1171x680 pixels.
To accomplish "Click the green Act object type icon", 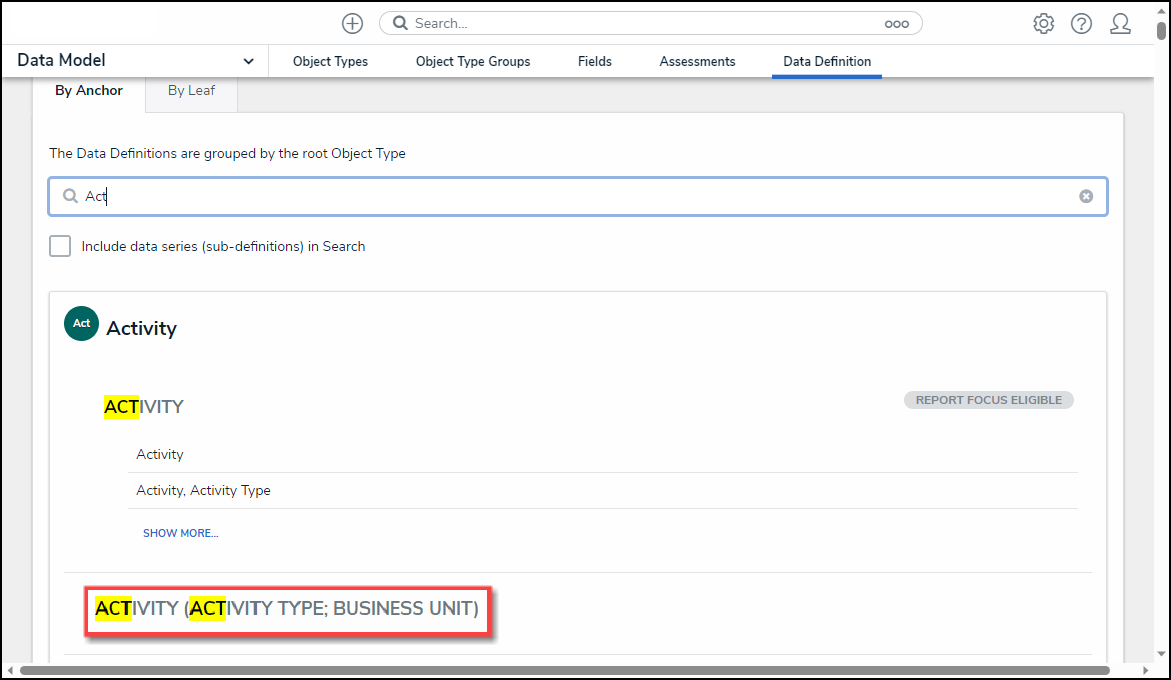I will click(81, 323).
